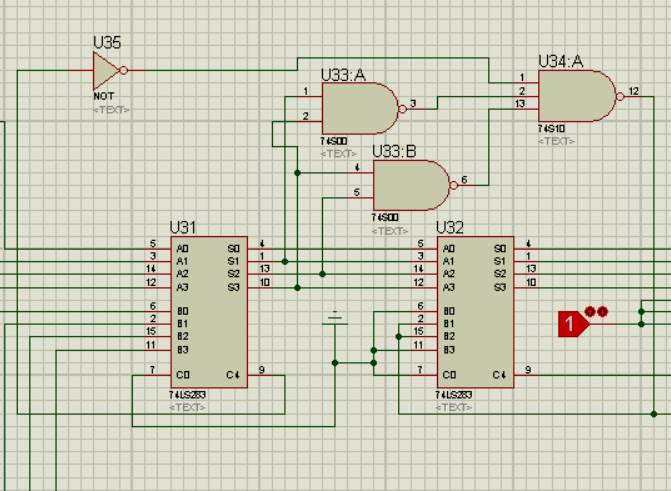Click the <TEXT> placeholder under U34:A
The height and width of the screenshot is (491, 671).
(x=556, y=141)
